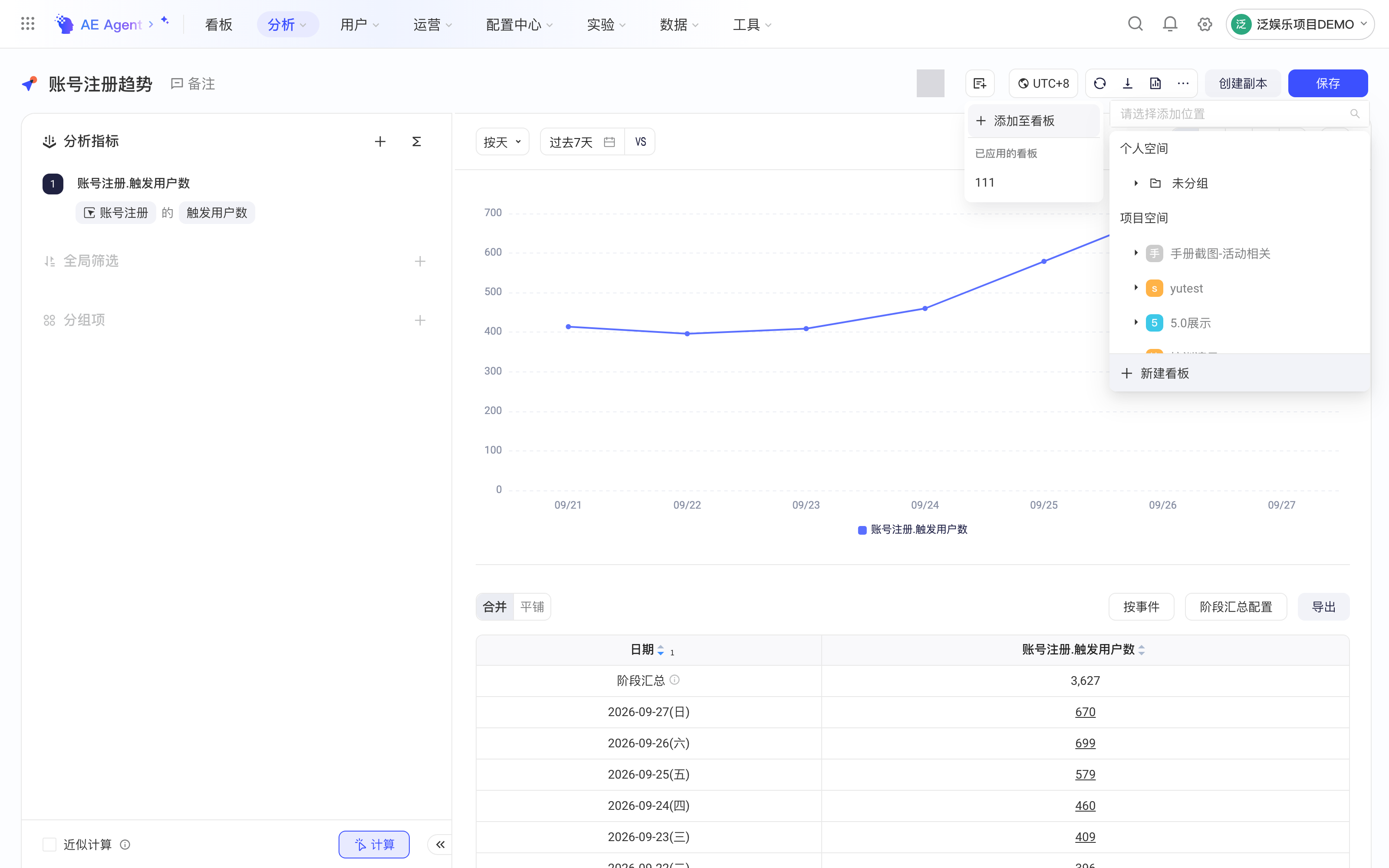Click the 请选择添加位置 search field

1239,114
